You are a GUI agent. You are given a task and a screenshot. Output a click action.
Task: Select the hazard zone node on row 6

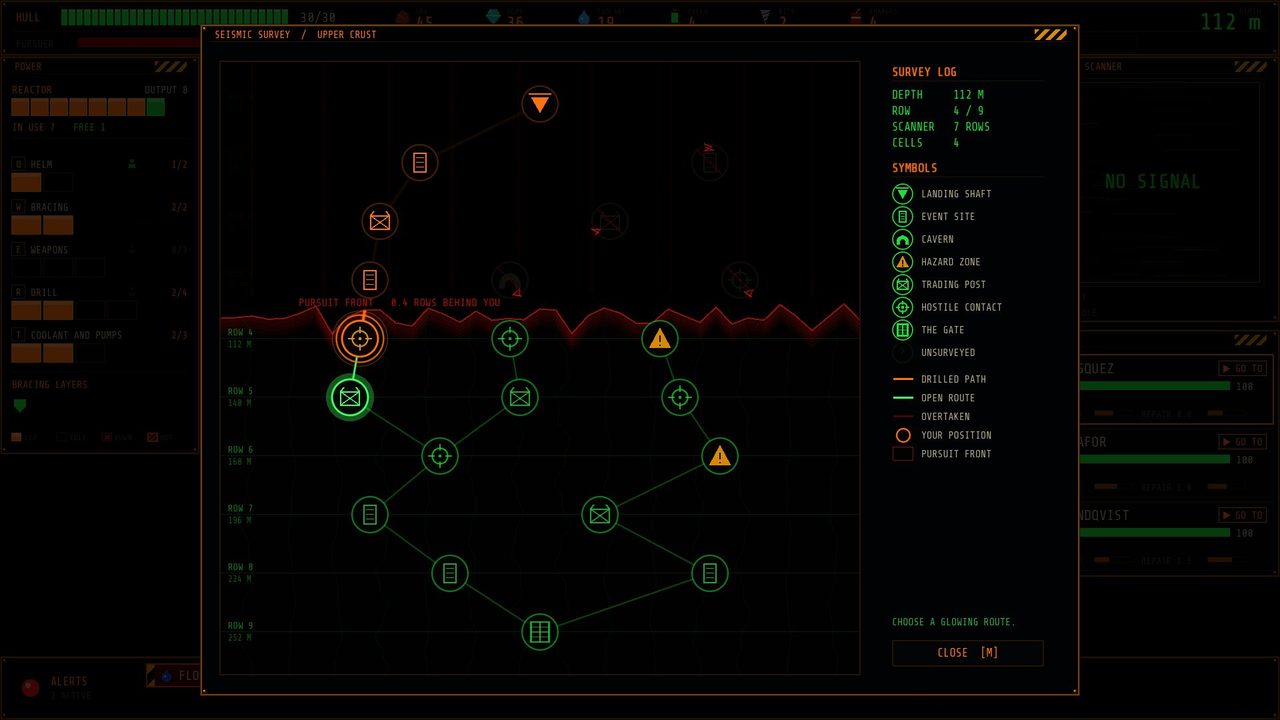click(720, 456)
